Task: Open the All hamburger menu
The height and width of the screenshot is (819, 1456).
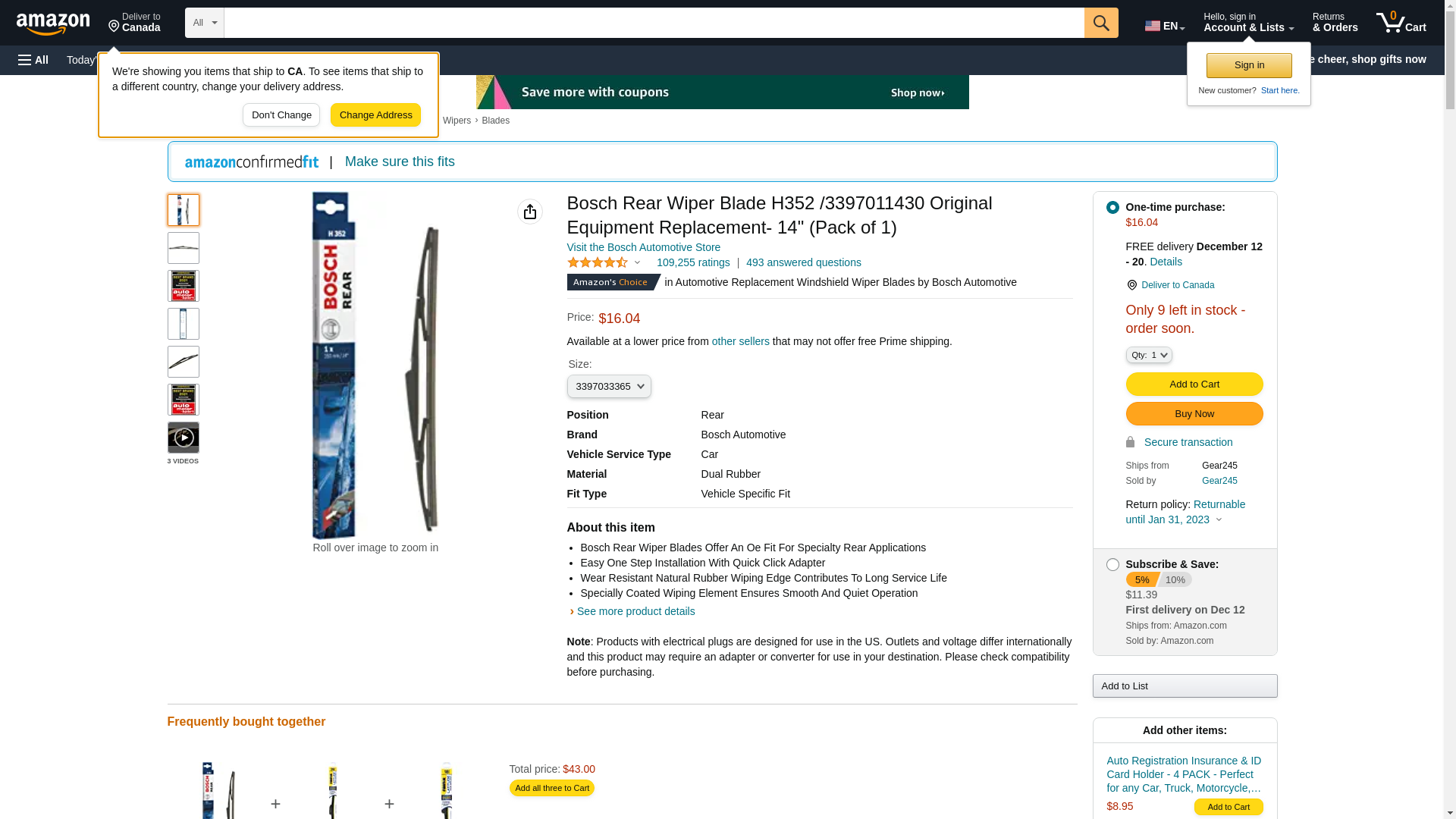Action: coord(33,60)
